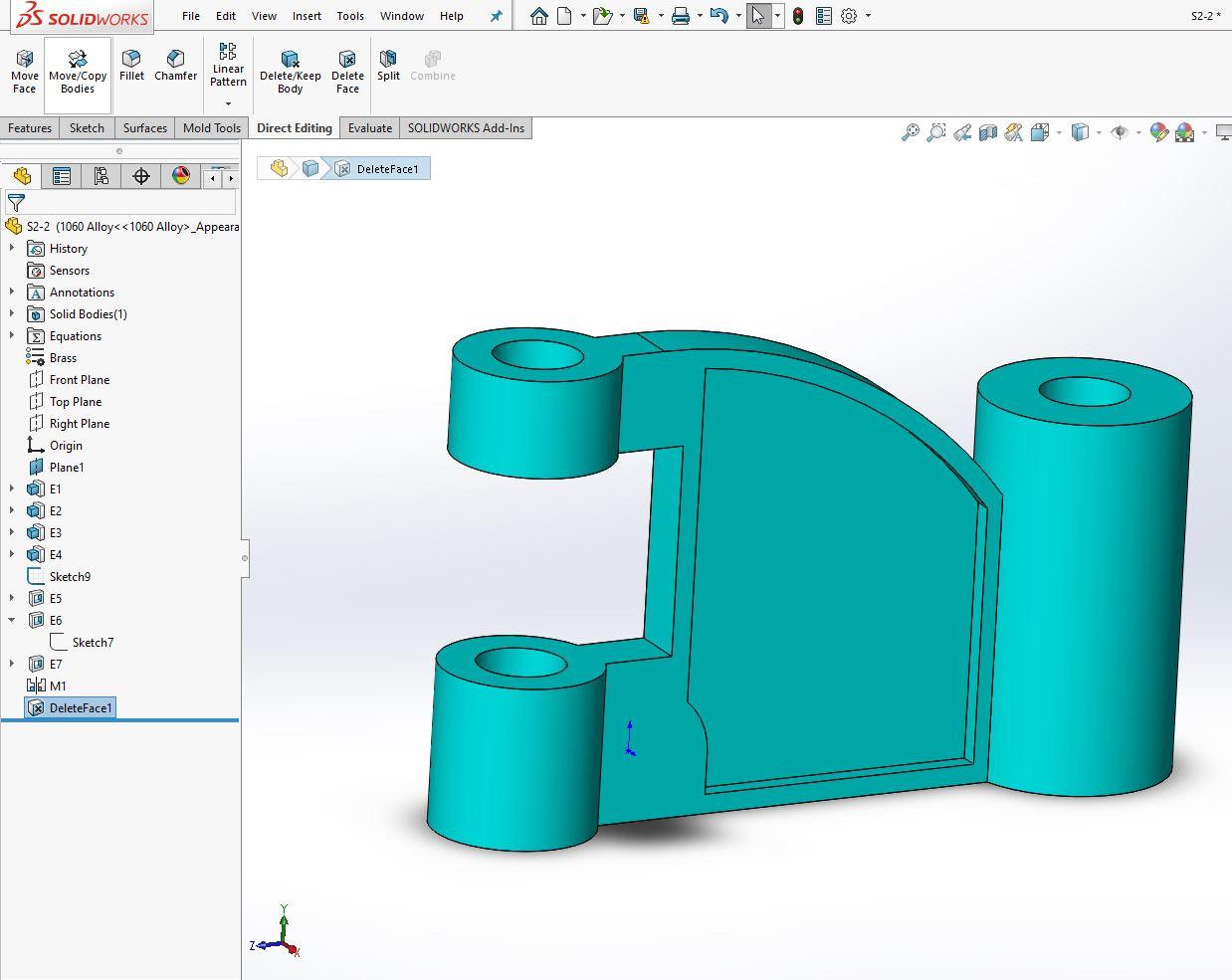The image size is (1232, 980).
Task: Toggle Hide/Show Items eye icon
Action: 1120,132
